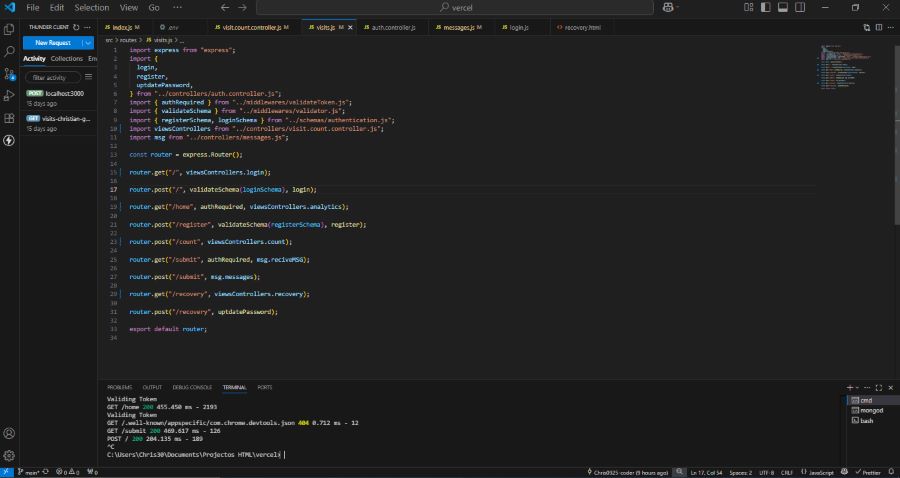Open the new terminal launch profile dropdown

[x=859, y=386]
